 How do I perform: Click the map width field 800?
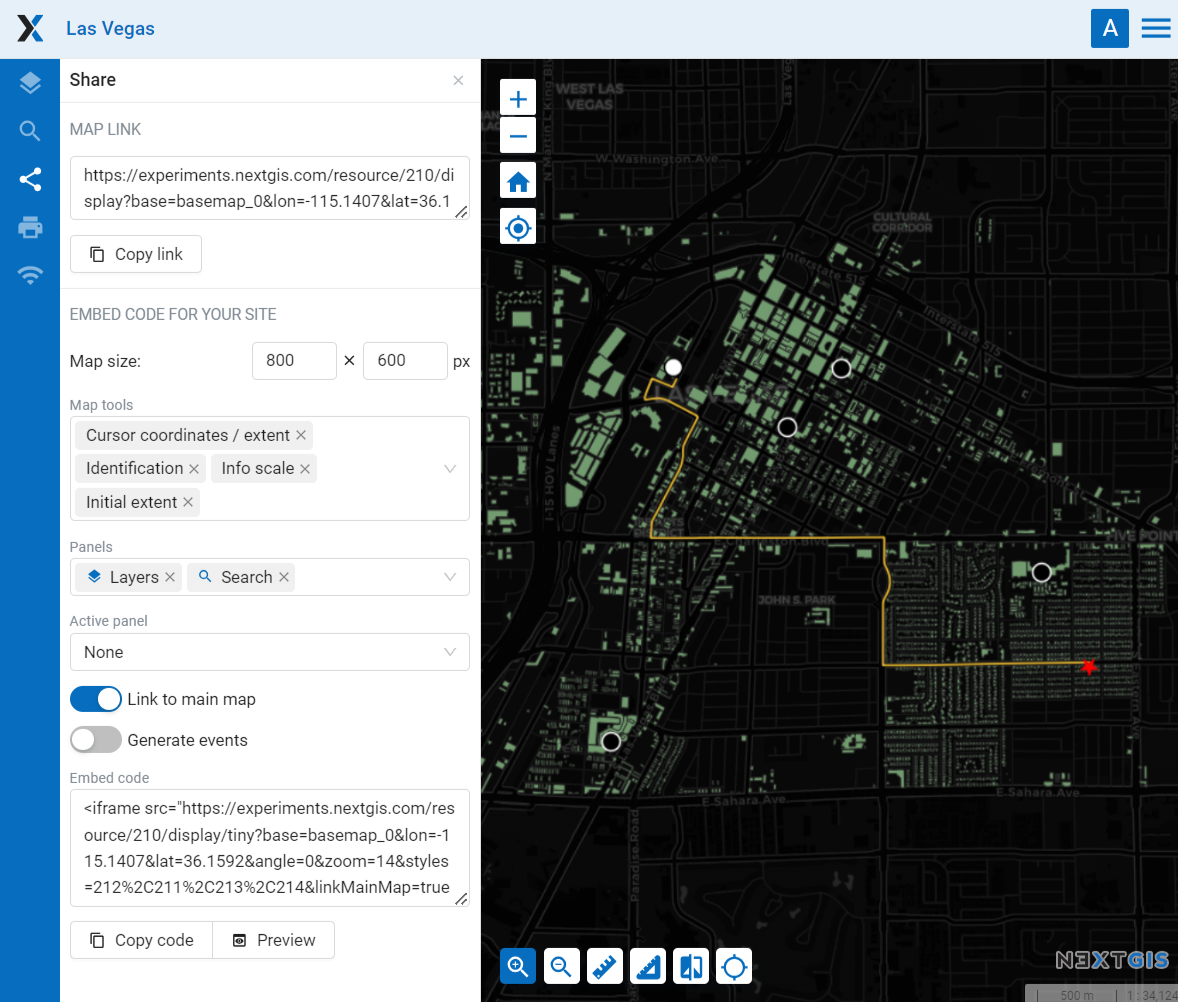pos(294,361)
